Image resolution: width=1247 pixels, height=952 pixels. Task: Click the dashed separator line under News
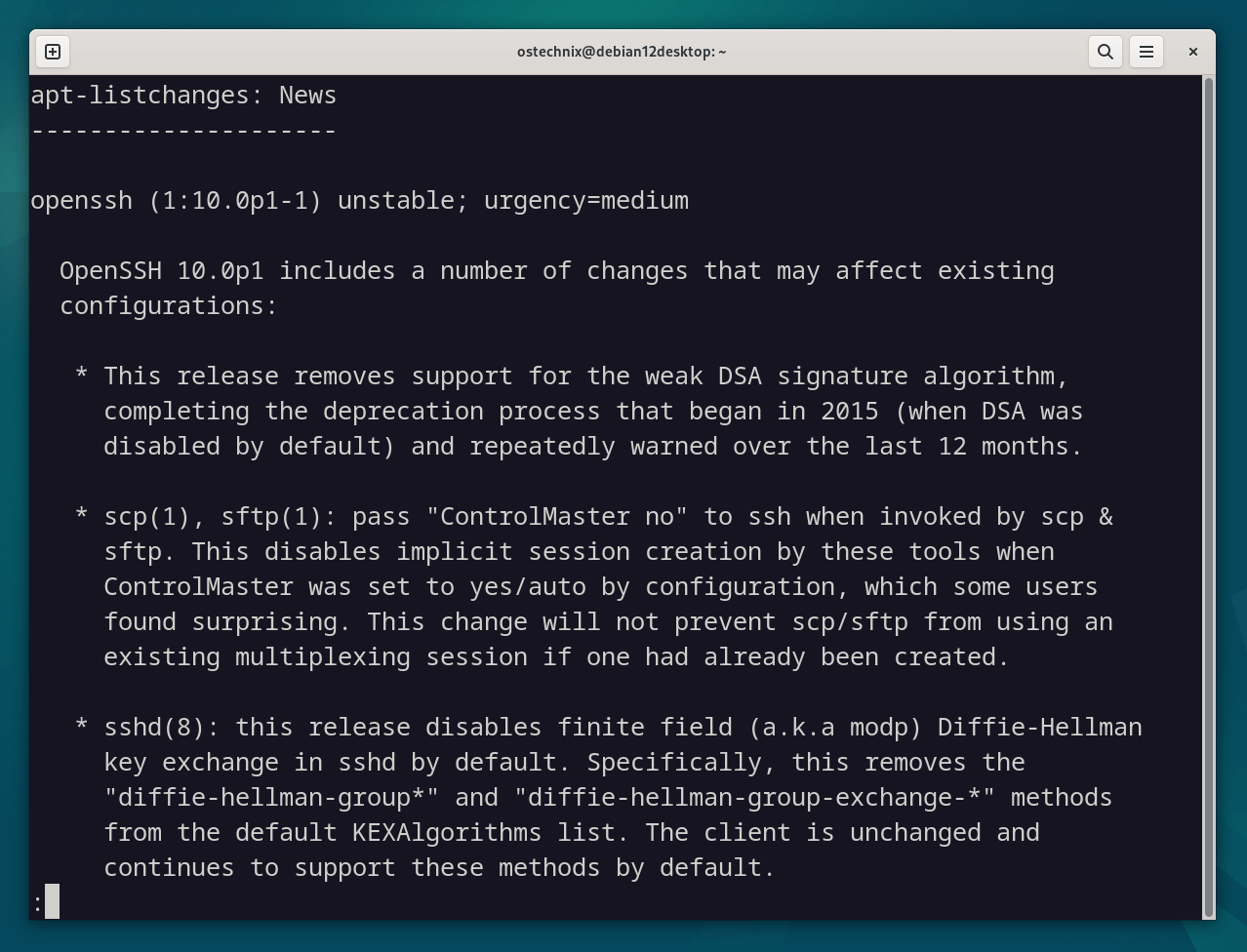(x=183, y=130)
